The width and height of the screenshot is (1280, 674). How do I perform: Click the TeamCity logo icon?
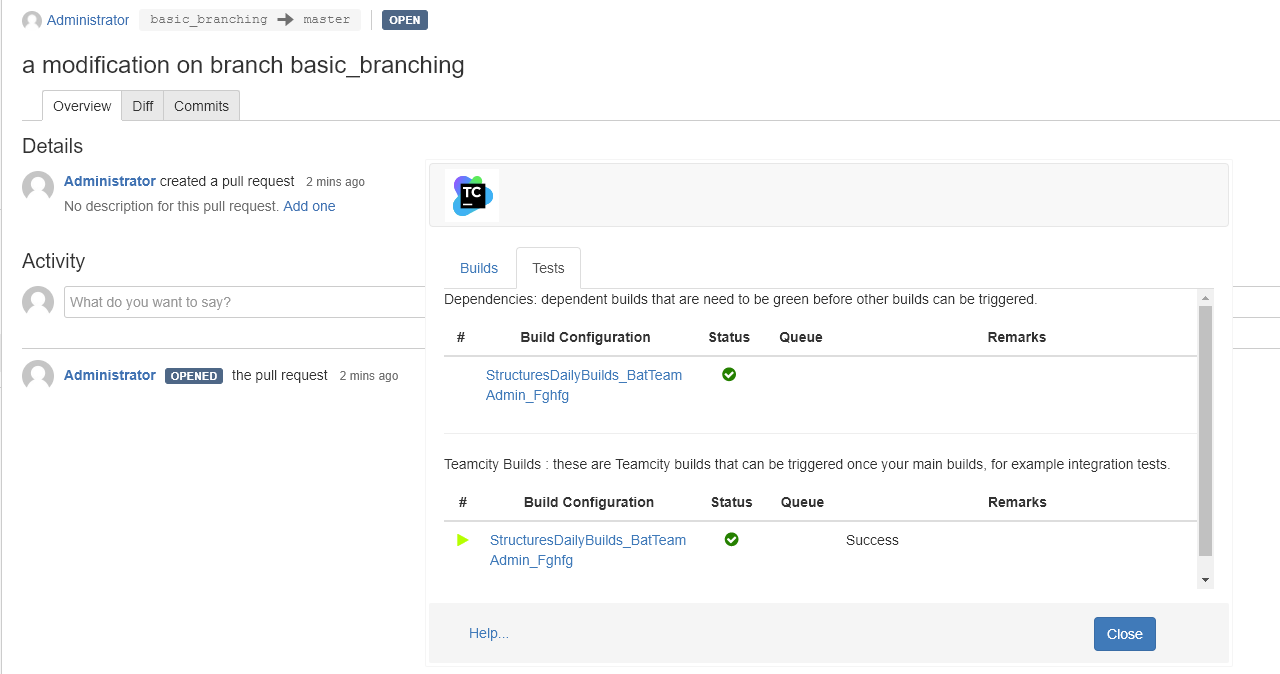472,195
